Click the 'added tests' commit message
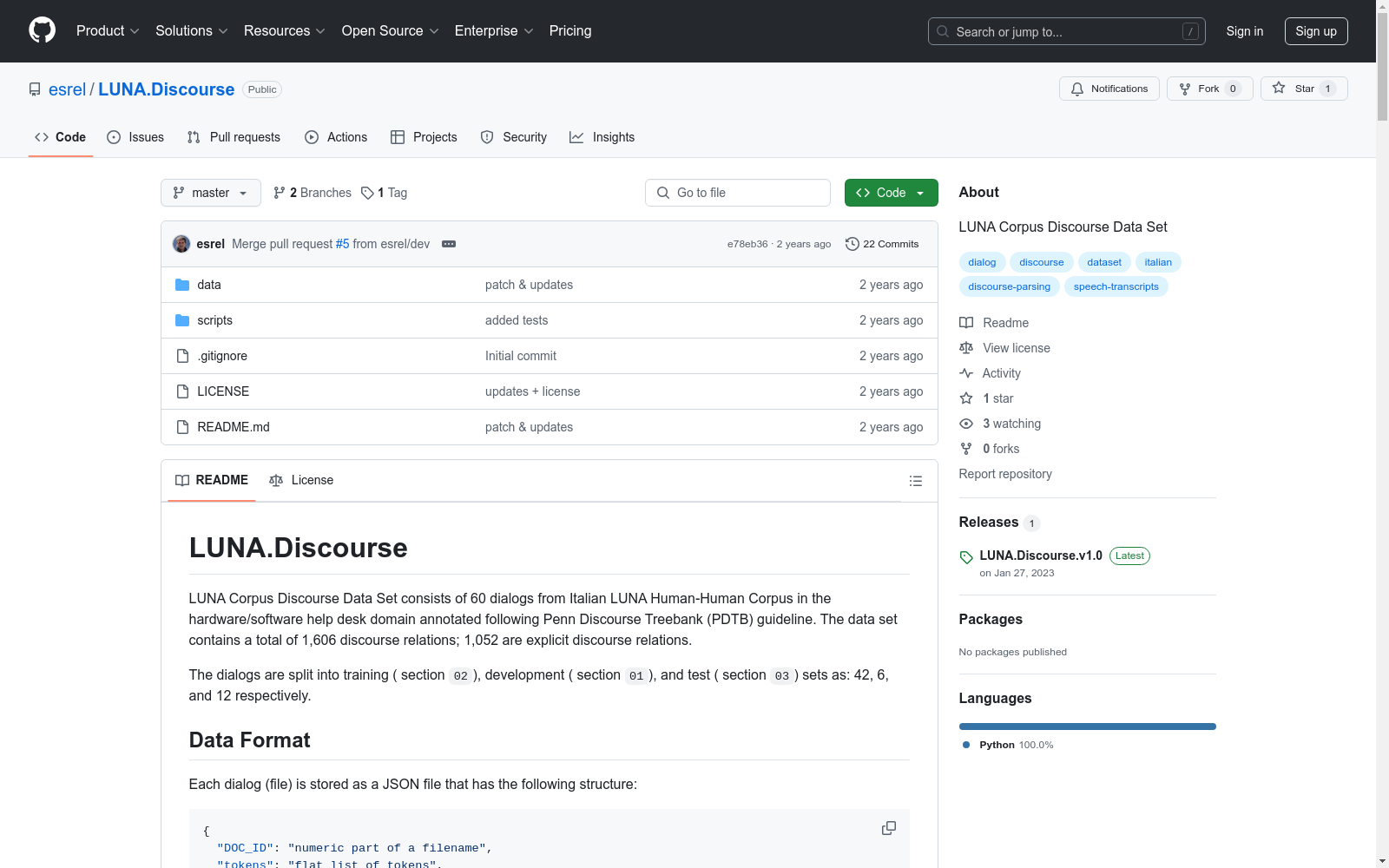Screen dimensions: 1389x868 517,320
